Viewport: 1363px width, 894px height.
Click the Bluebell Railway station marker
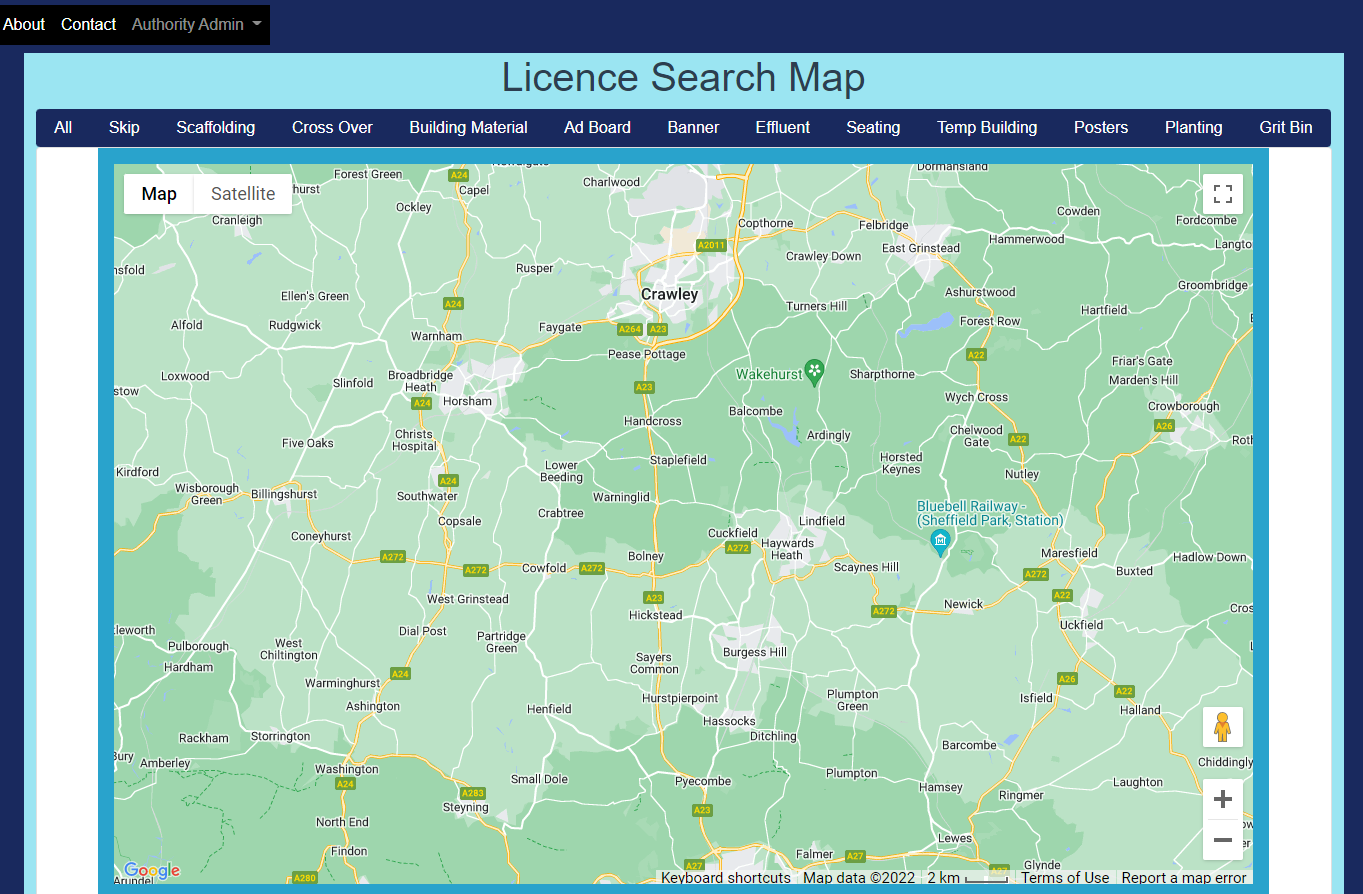940,543
